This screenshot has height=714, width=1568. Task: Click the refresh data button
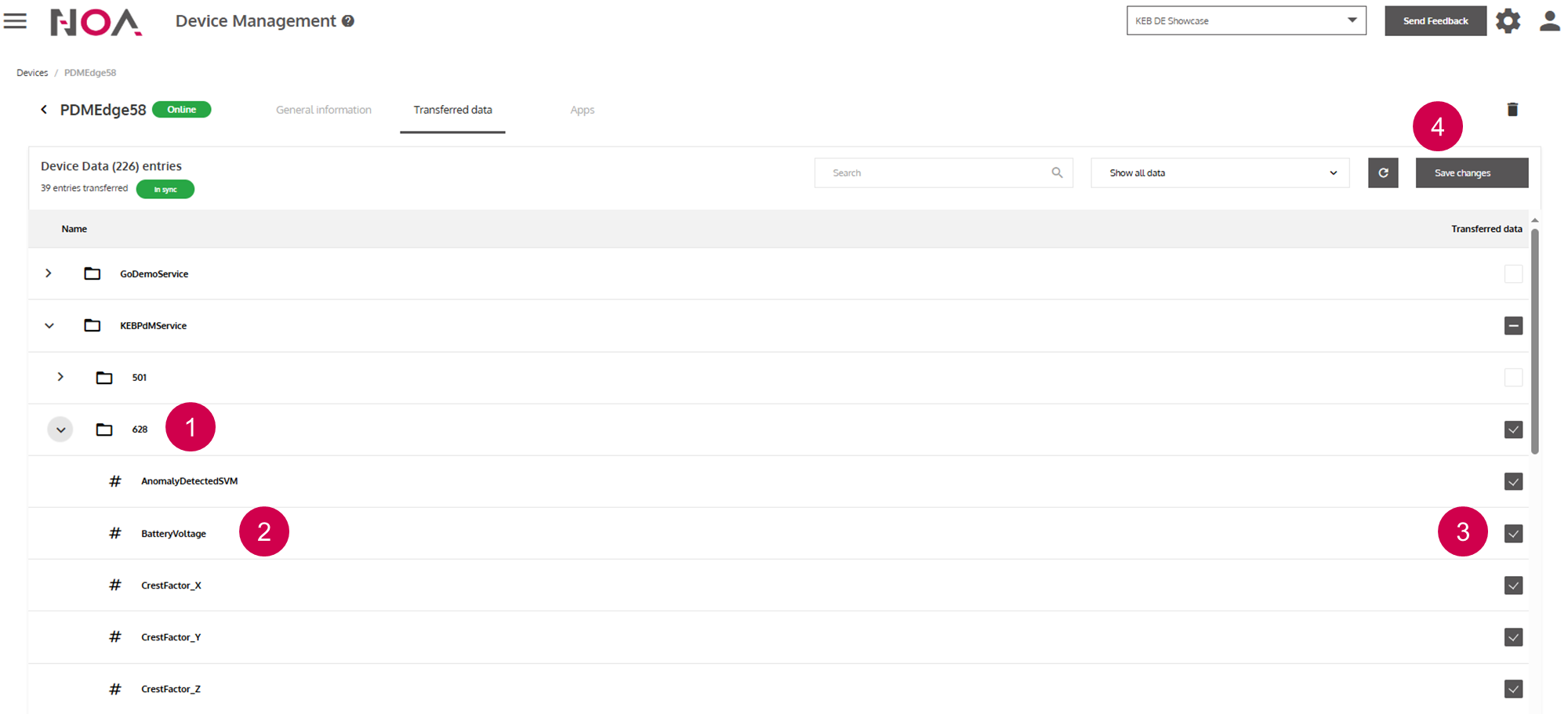(x=1383, y=173)
